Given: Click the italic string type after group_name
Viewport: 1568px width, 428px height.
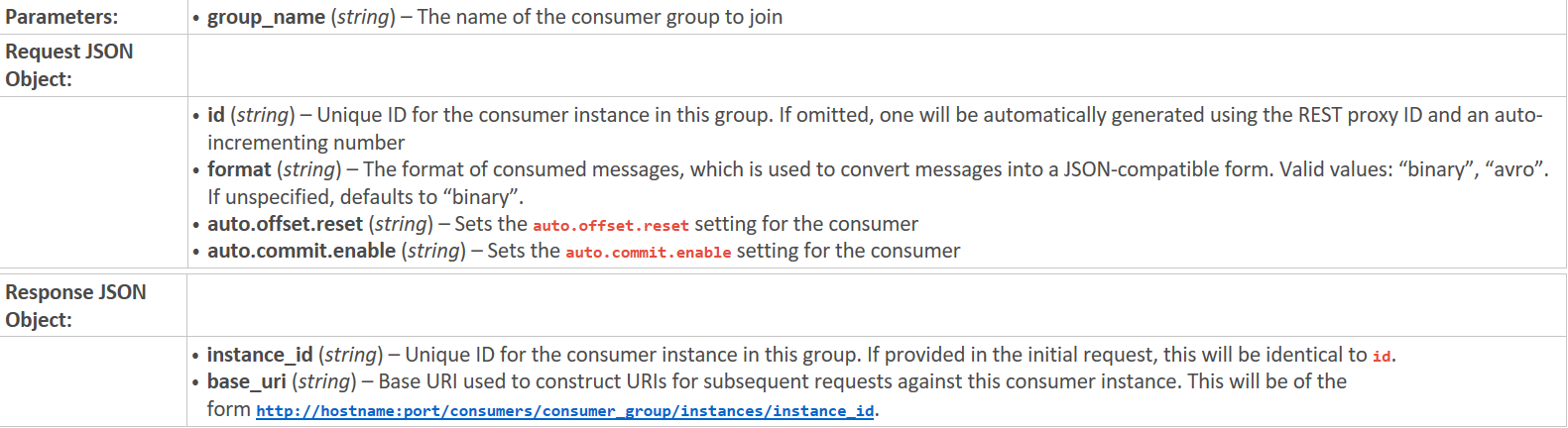Looking at the screenshot, I should [362, 17].
